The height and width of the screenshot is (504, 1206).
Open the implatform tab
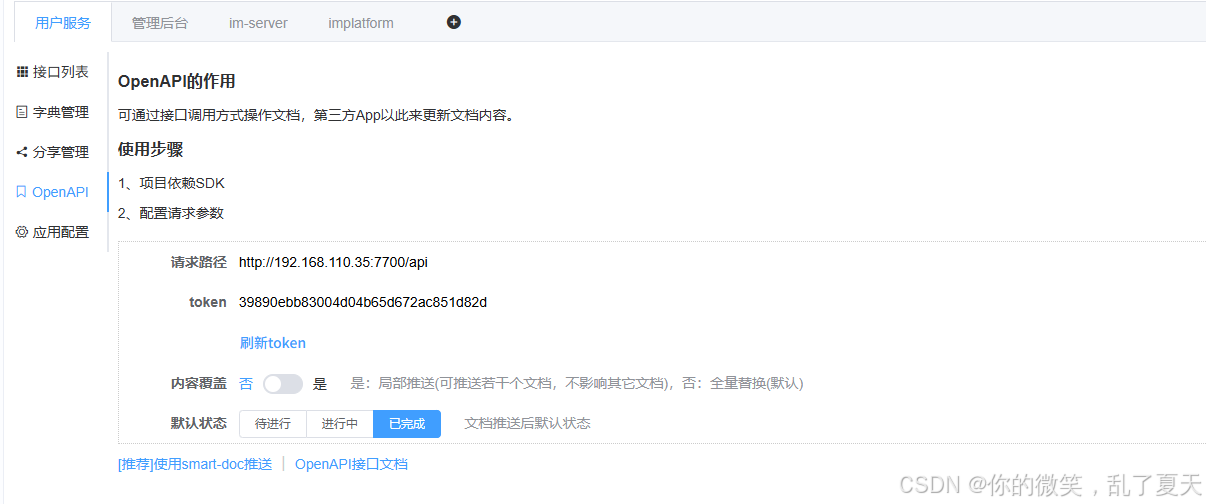coord(361,22)
